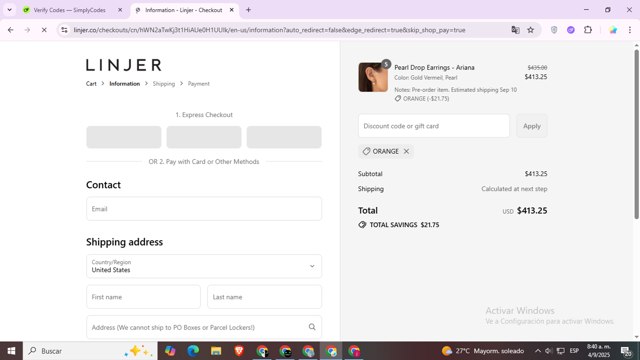640x360 pixels.
Task: Open the clock and date
Action: click(599, 351)
